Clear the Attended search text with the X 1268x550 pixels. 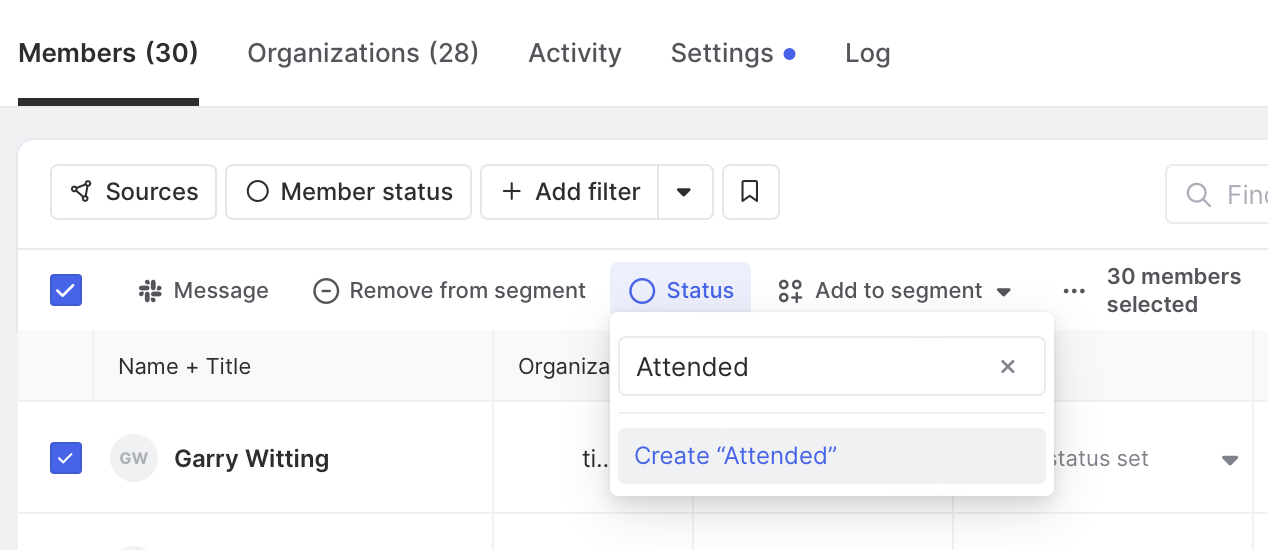[x=1008, y=367]
